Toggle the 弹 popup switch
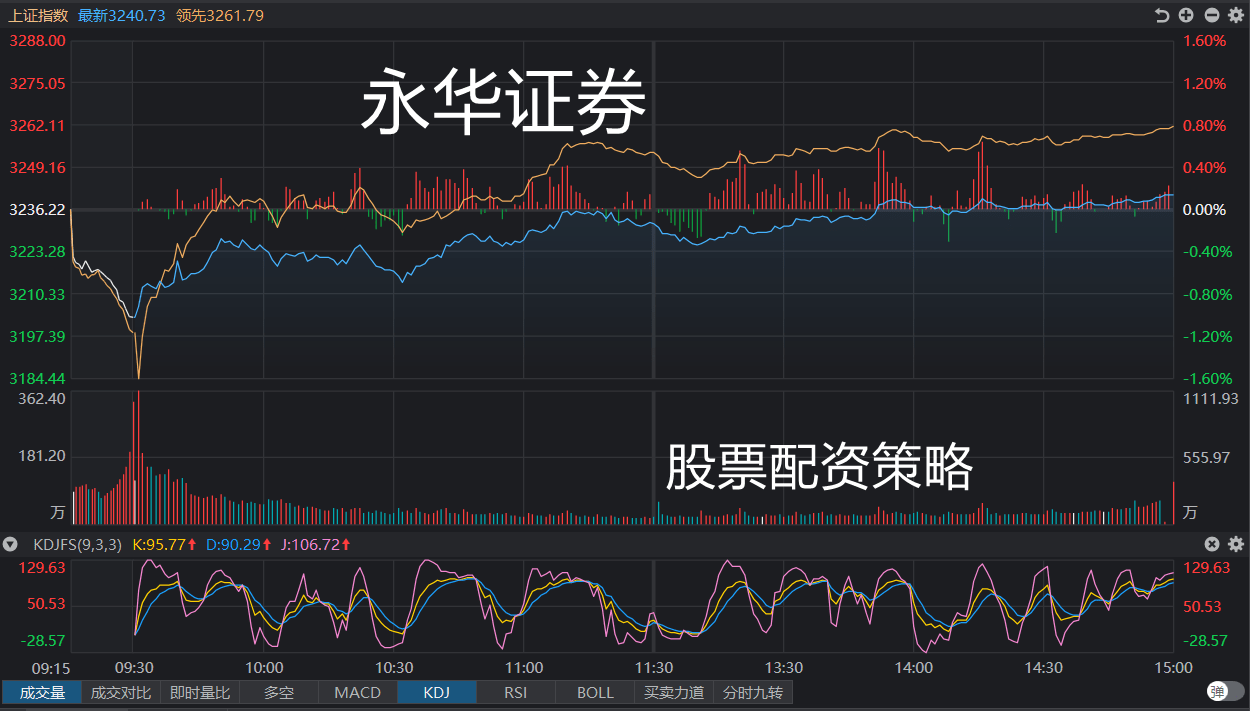The image size is (1250, 711). [x=1225, y=691]
